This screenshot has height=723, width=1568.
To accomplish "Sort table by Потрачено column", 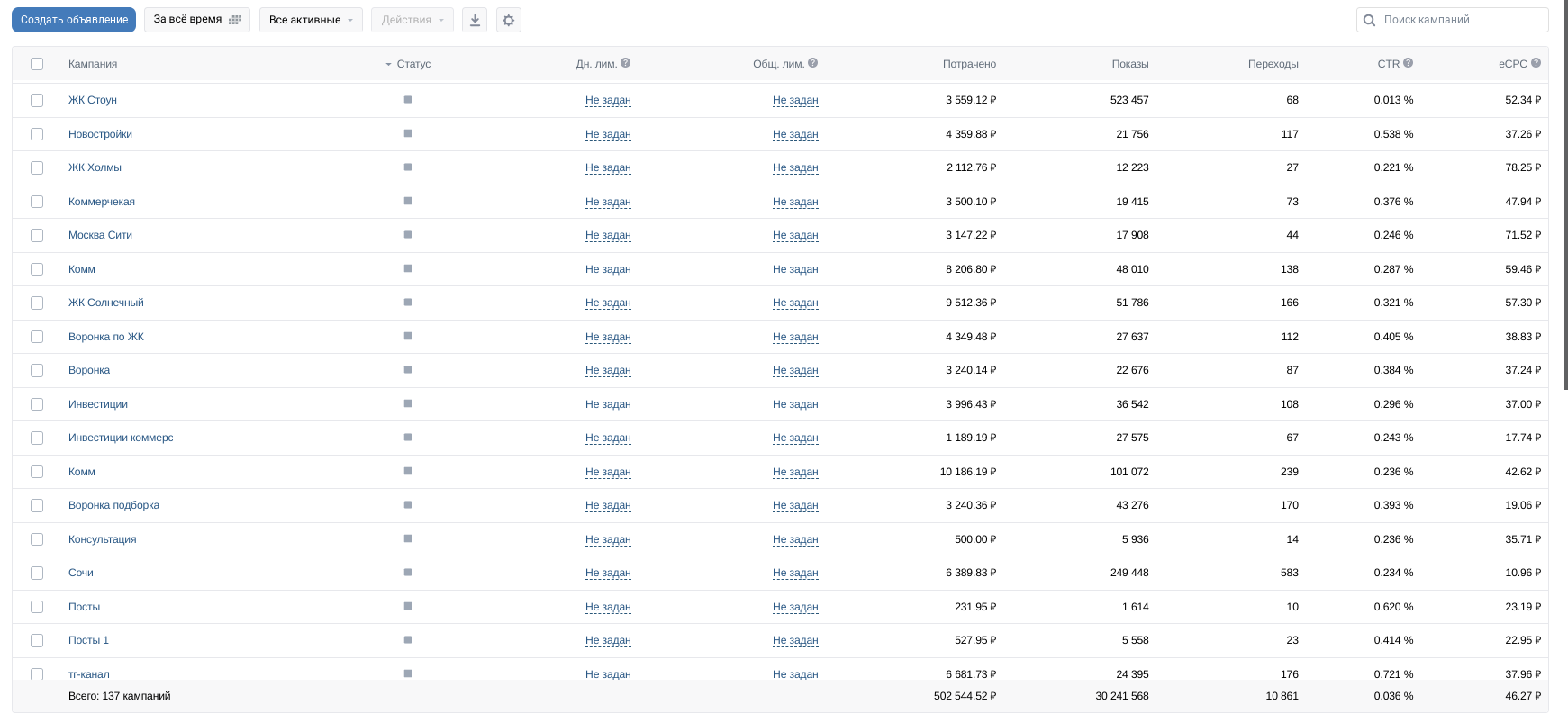I will [969, 64].
